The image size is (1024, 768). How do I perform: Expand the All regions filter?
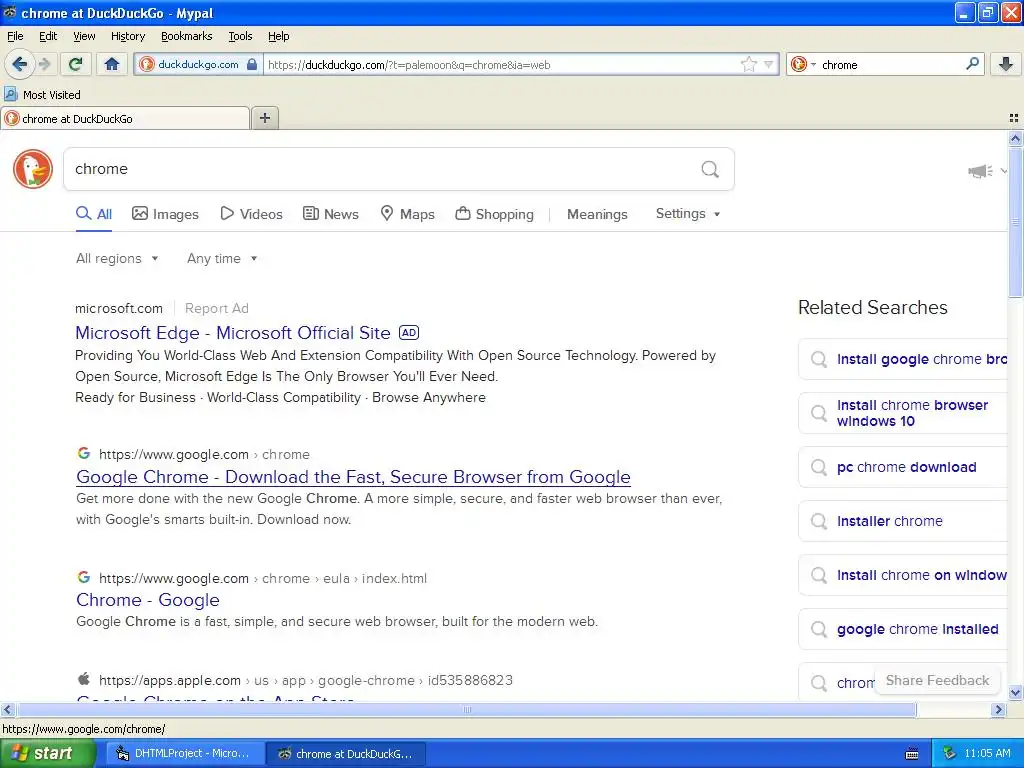[x=117, y=258]
